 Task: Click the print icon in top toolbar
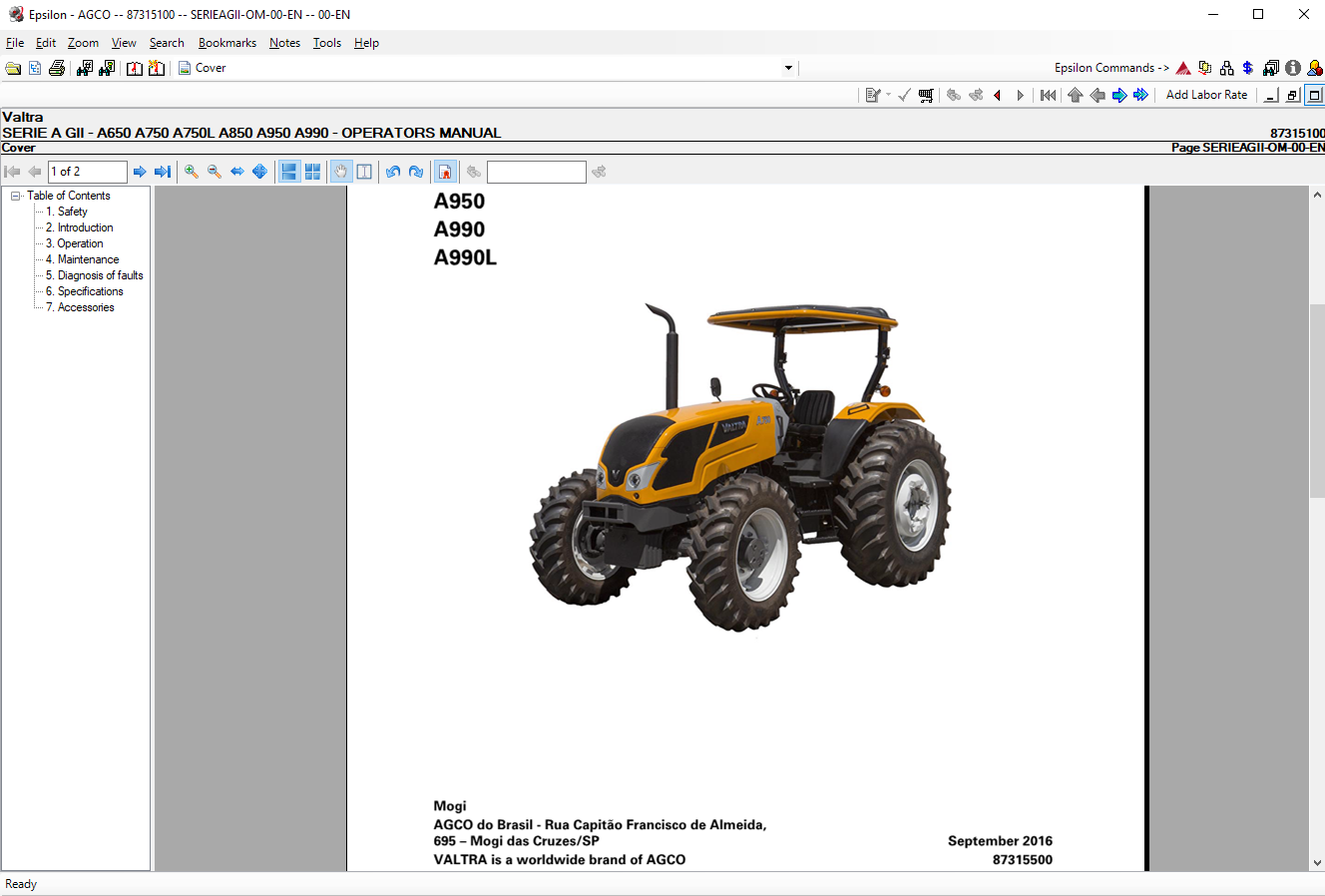(x=57, y=68)
